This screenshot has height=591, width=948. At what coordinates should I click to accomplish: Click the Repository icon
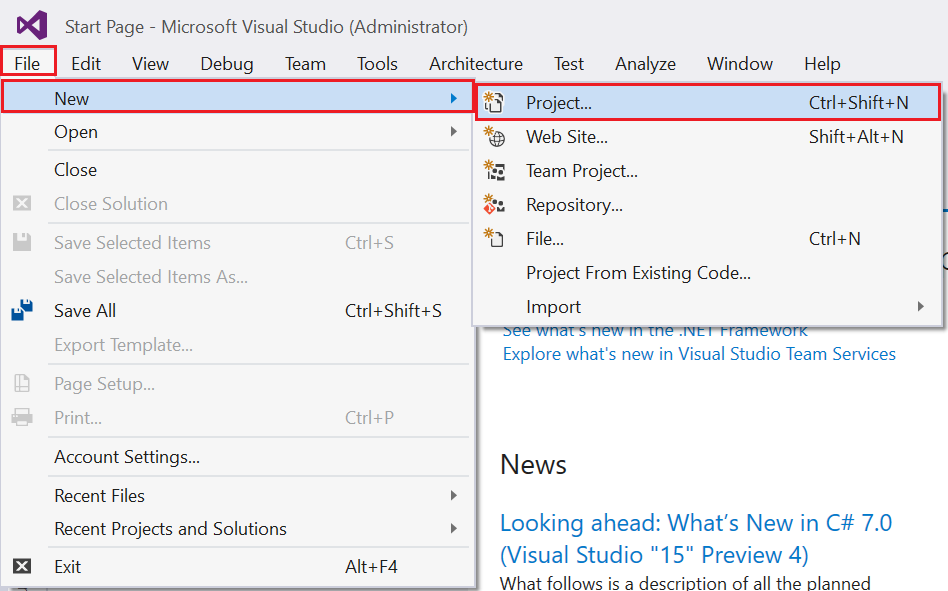(x=494, y=204)
